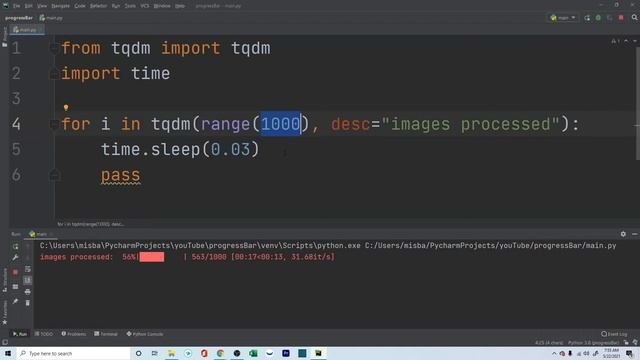Click the Python interpreter status bar entry
Image resolution: width=640 pixels, height=360 pixels.
click(x=594, y=343)
